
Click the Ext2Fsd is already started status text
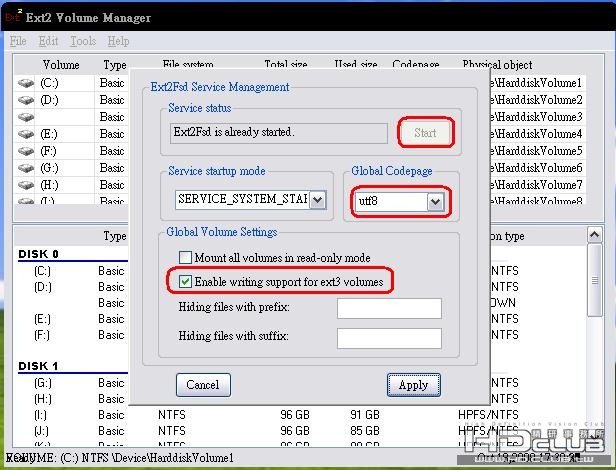click(234, 132)
